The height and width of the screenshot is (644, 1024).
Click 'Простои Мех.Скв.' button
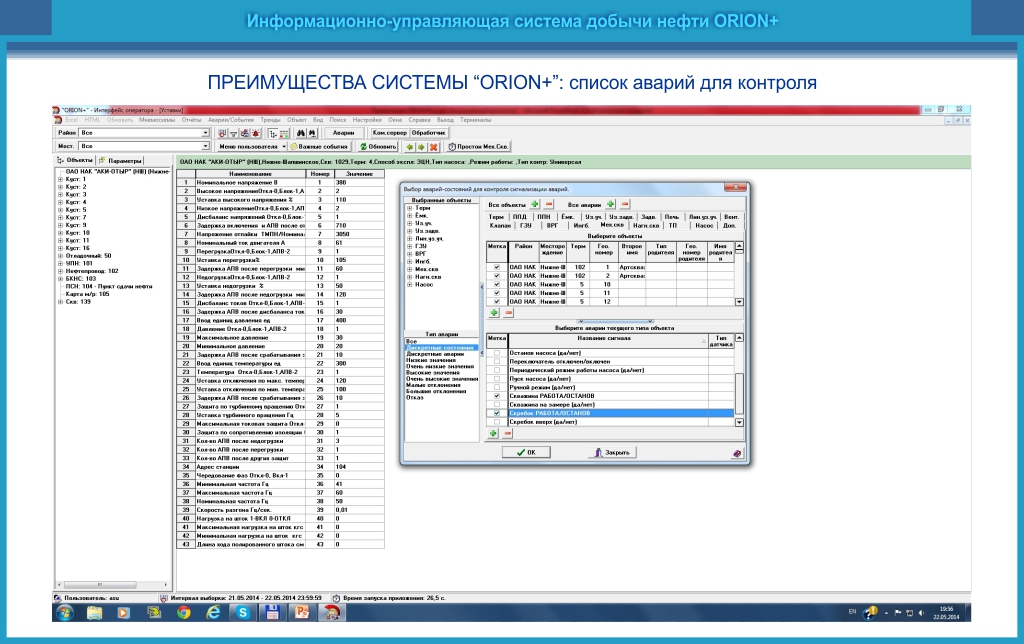tap(479, 147)
